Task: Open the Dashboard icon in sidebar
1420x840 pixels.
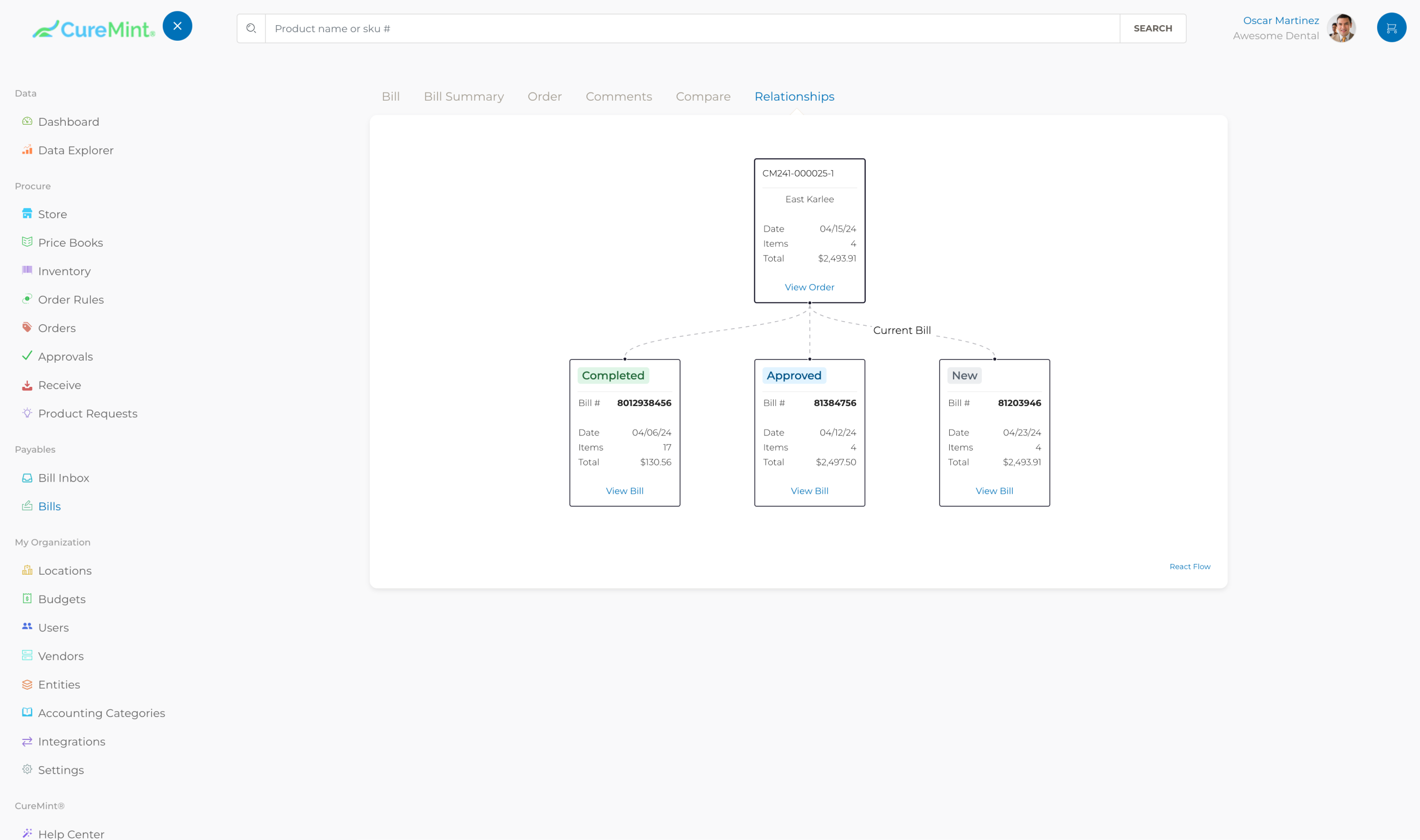Action: click(x=27, y=121)
